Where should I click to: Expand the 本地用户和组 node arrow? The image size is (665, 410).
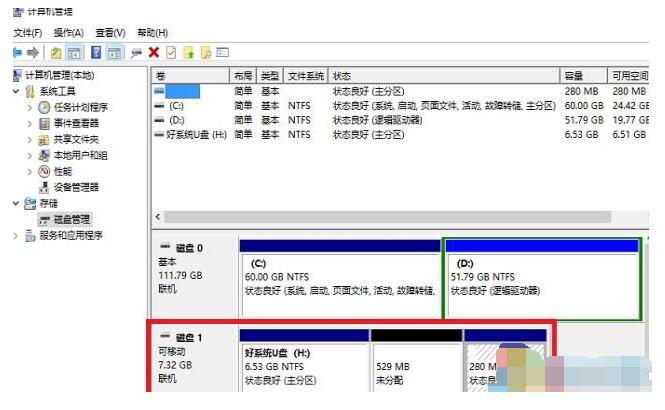[30, 156]
